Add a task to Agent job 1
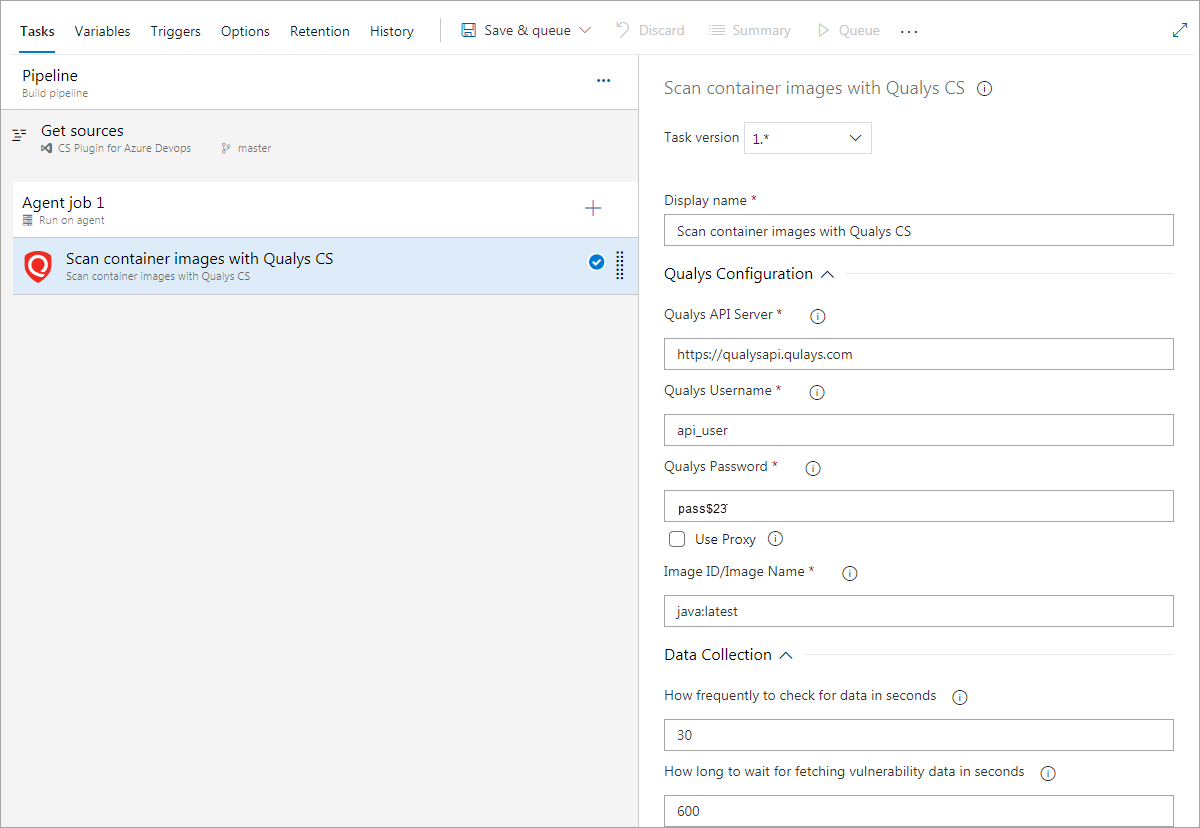This screenshot has width=1200, height=828. [x=593, y=208]
